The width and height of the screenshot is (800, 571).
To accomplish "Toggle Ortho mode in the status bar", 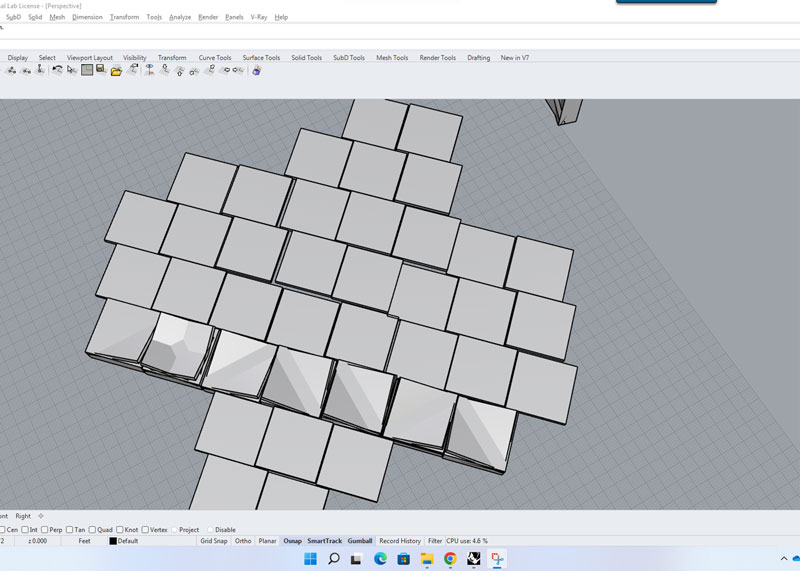I will pos(243,541).
